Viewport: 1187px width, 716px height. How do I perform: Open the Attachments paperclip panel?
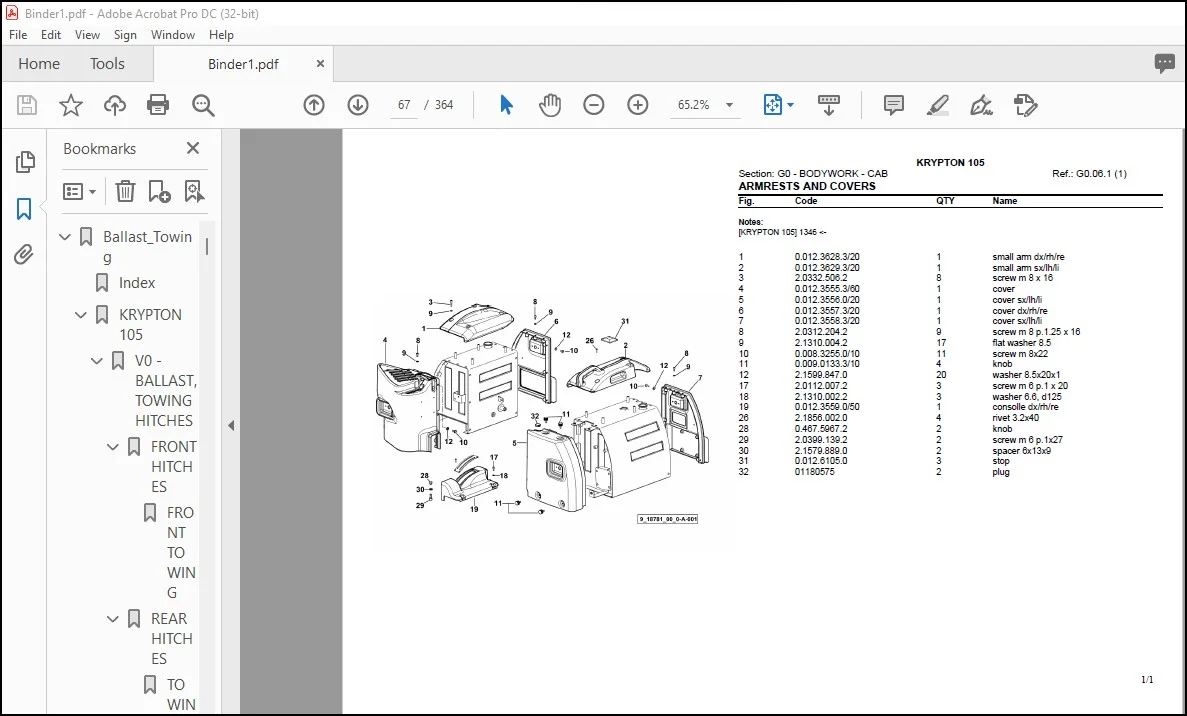[x=24, y=254]
